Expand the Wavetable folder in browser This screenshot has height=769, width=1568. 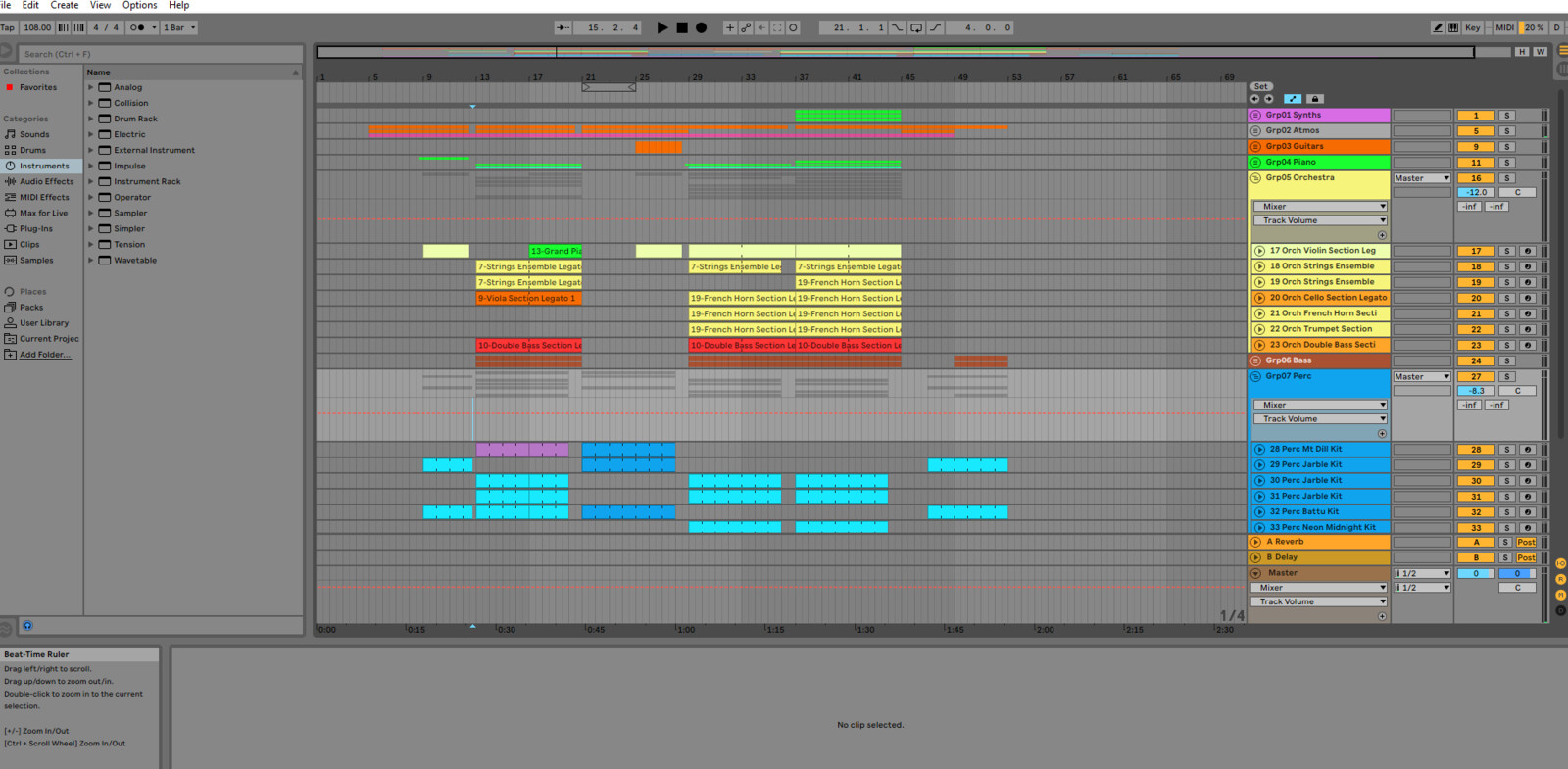pyautogui.click(x=91, y=260)
